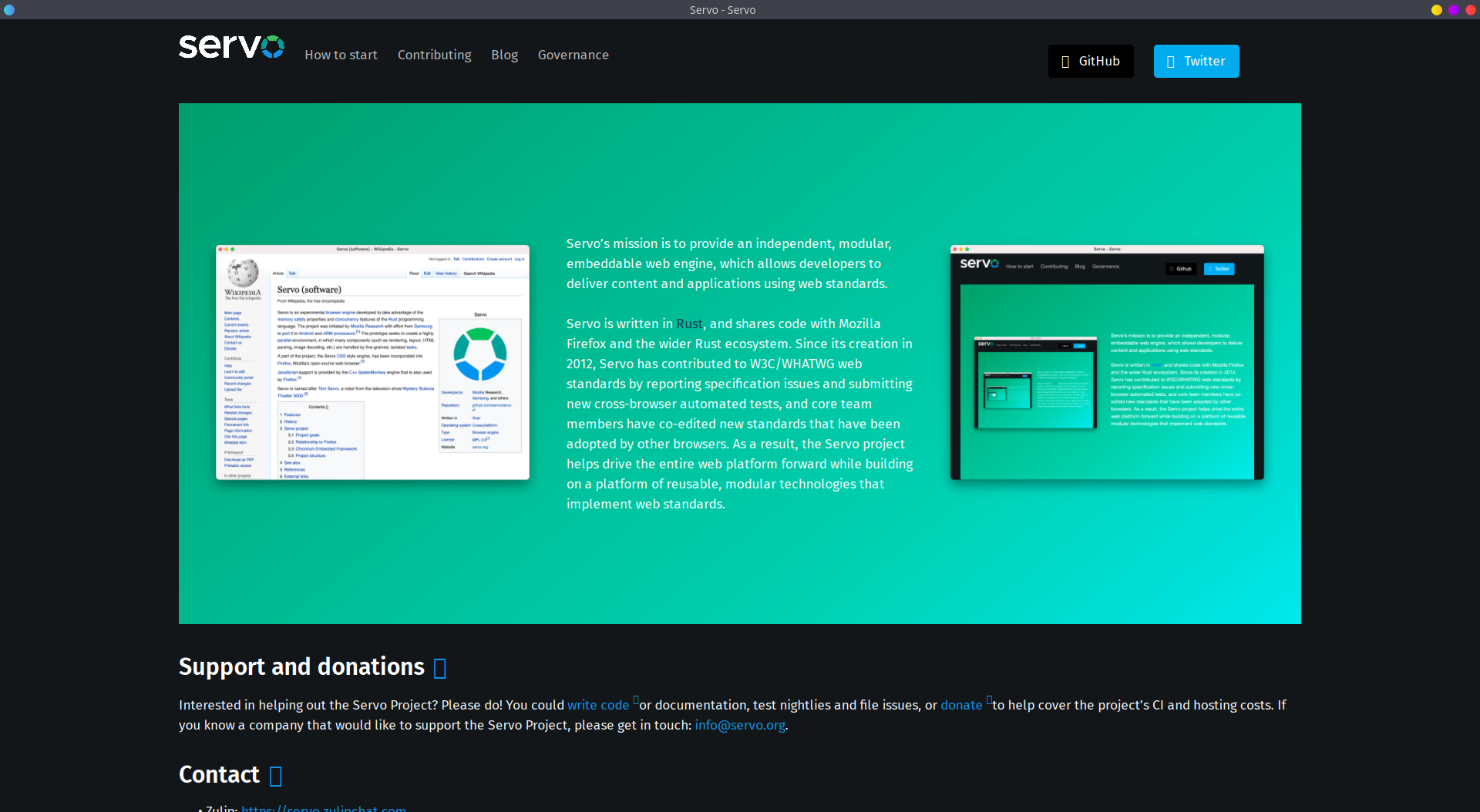Follow the "write code" link
This screenshot has width=1480, height=812.
(597, 705)
